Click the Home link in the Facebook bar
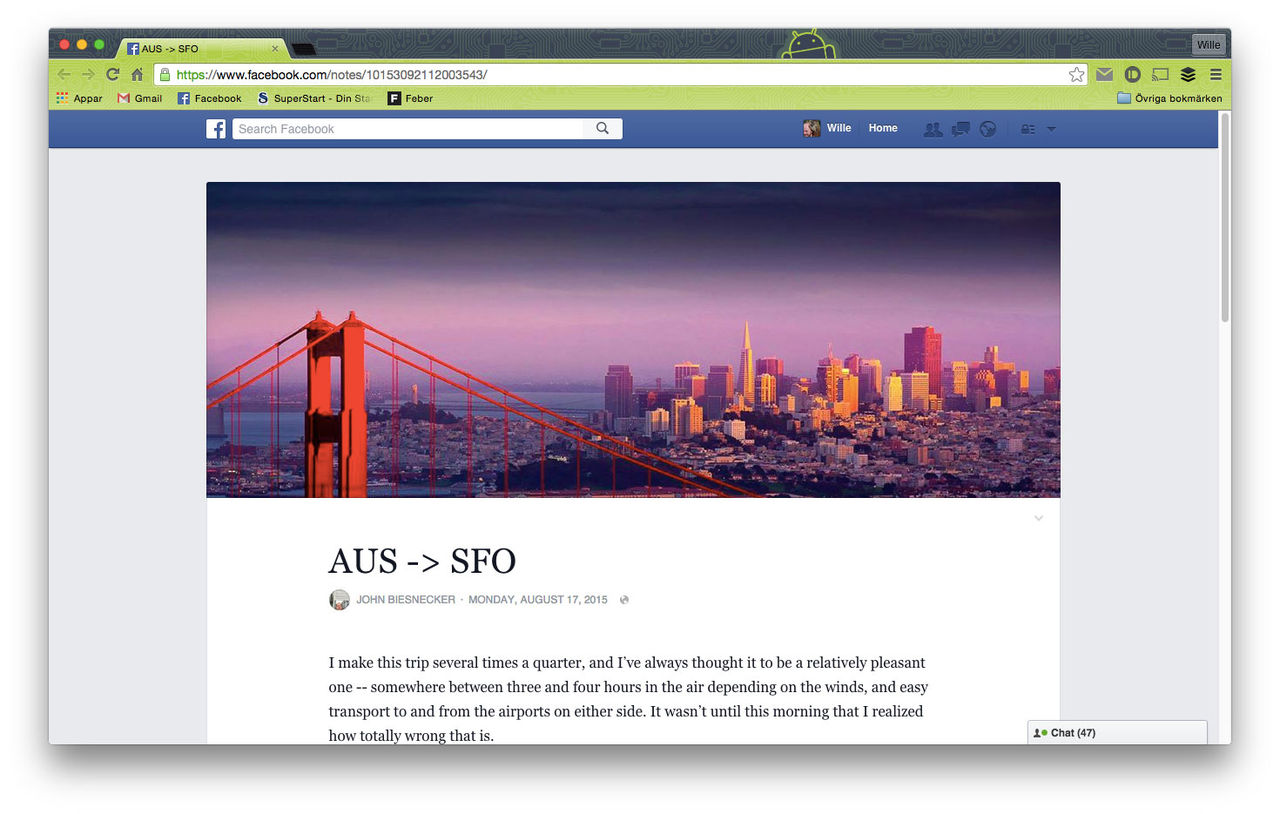 click(883, 128)
